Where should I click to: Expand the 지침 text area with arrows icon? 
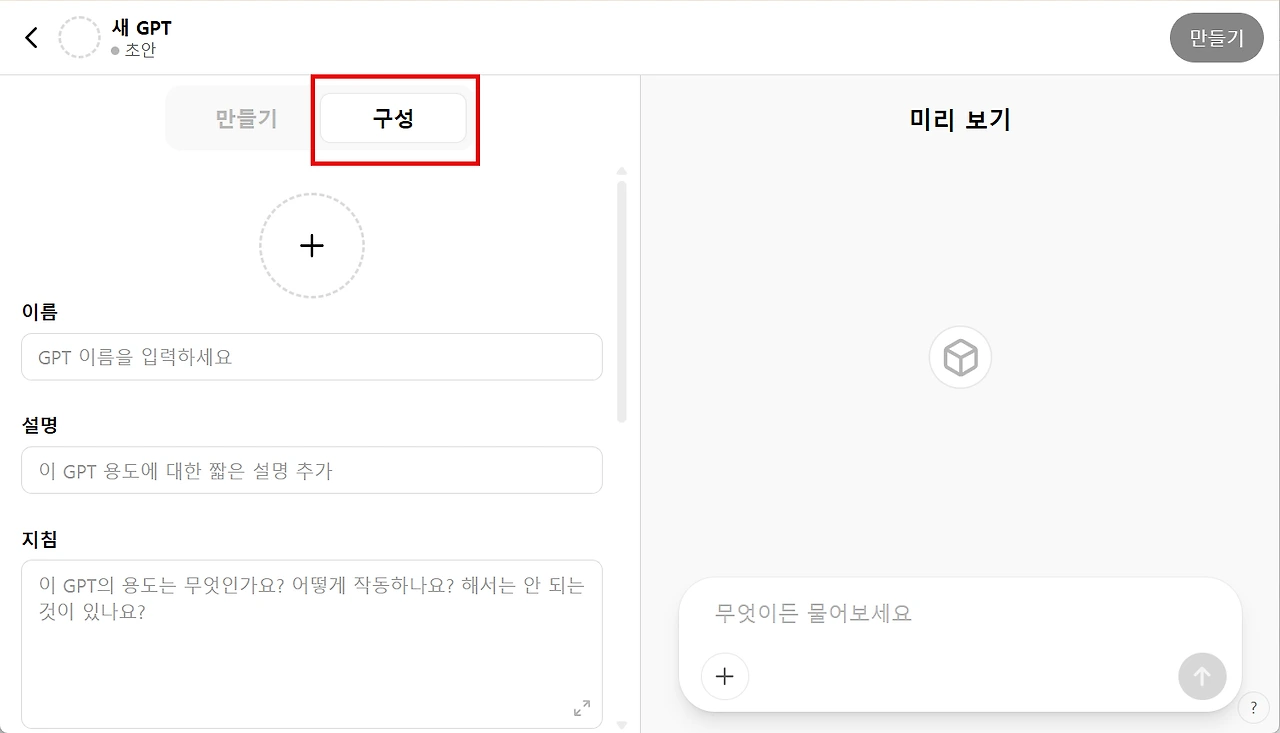tap(582, 708)
